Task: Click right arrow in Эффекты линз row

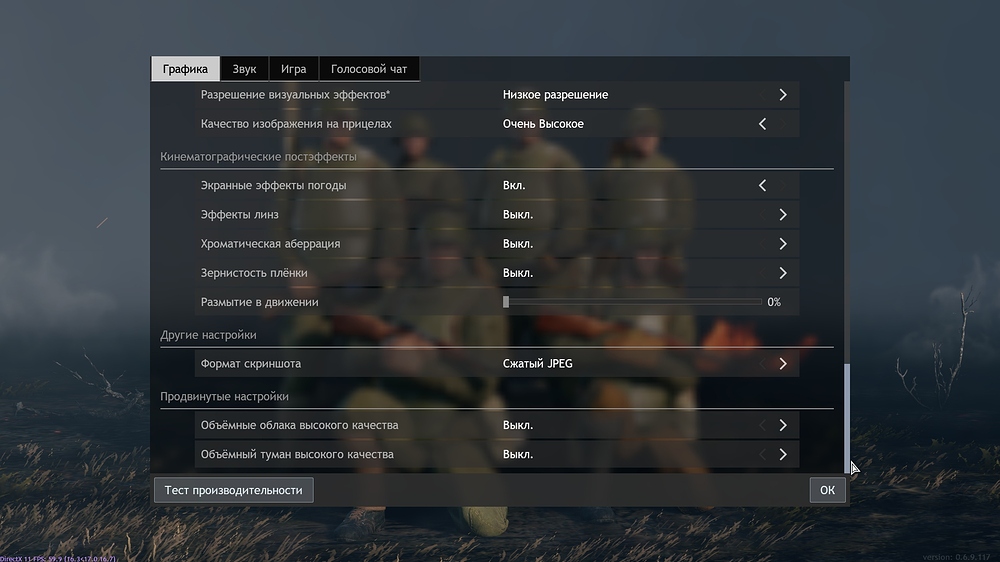Action: coord(782,215)
